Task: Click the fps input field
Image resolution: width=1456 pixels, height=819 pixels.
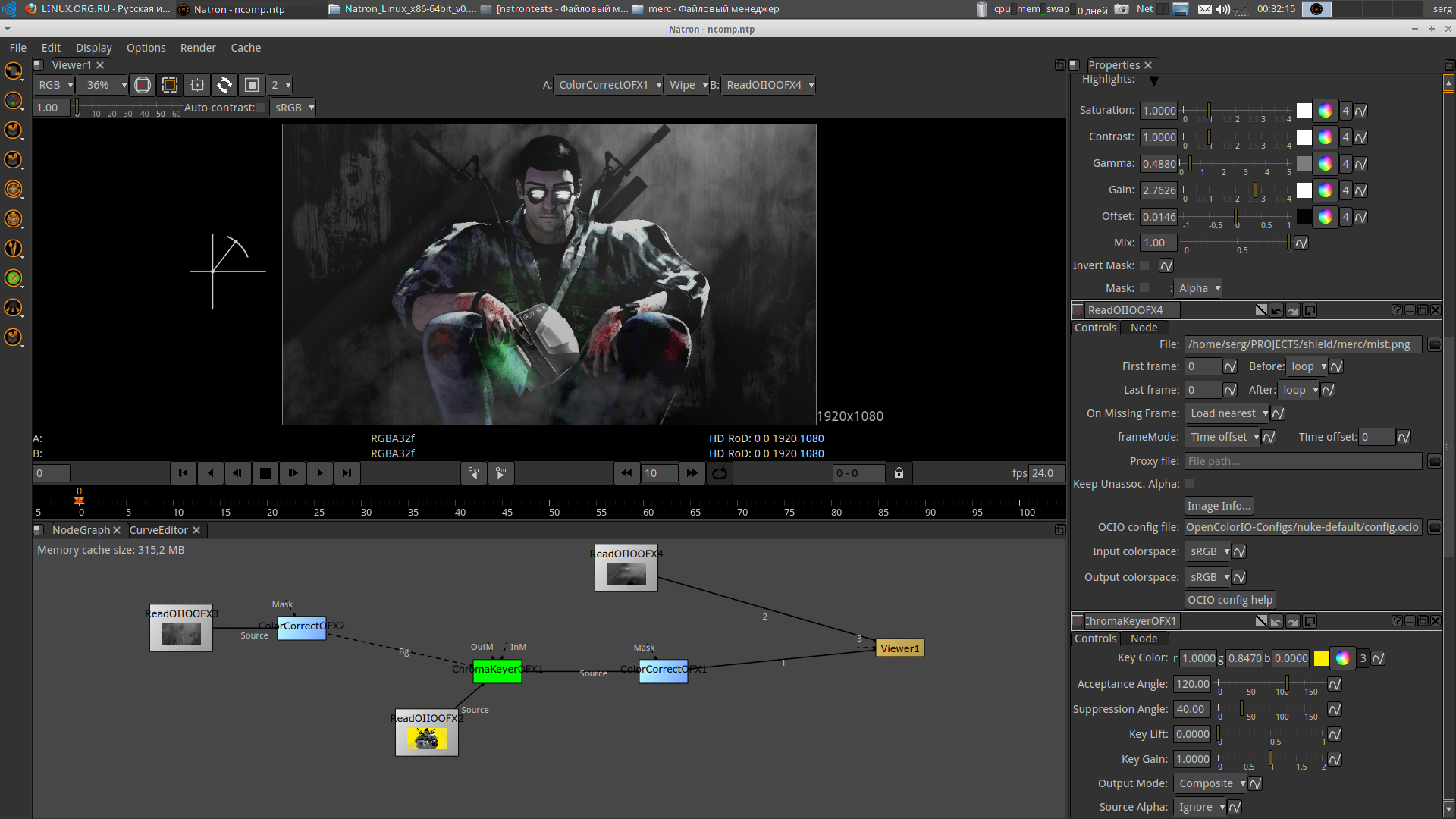Action: [x=1046, y=473]
